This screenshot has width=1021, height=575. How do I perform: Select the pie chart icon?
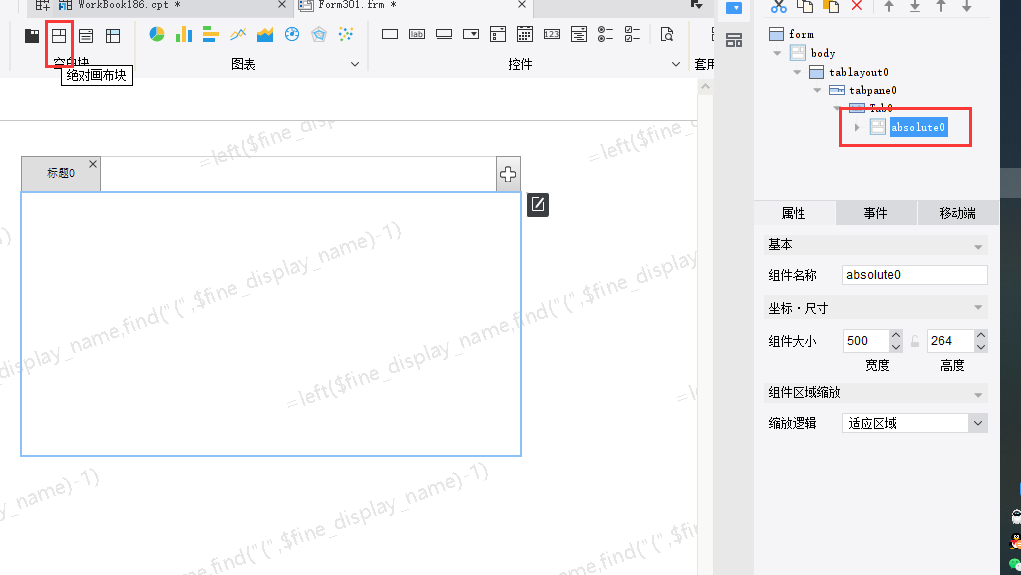[156, 34]
